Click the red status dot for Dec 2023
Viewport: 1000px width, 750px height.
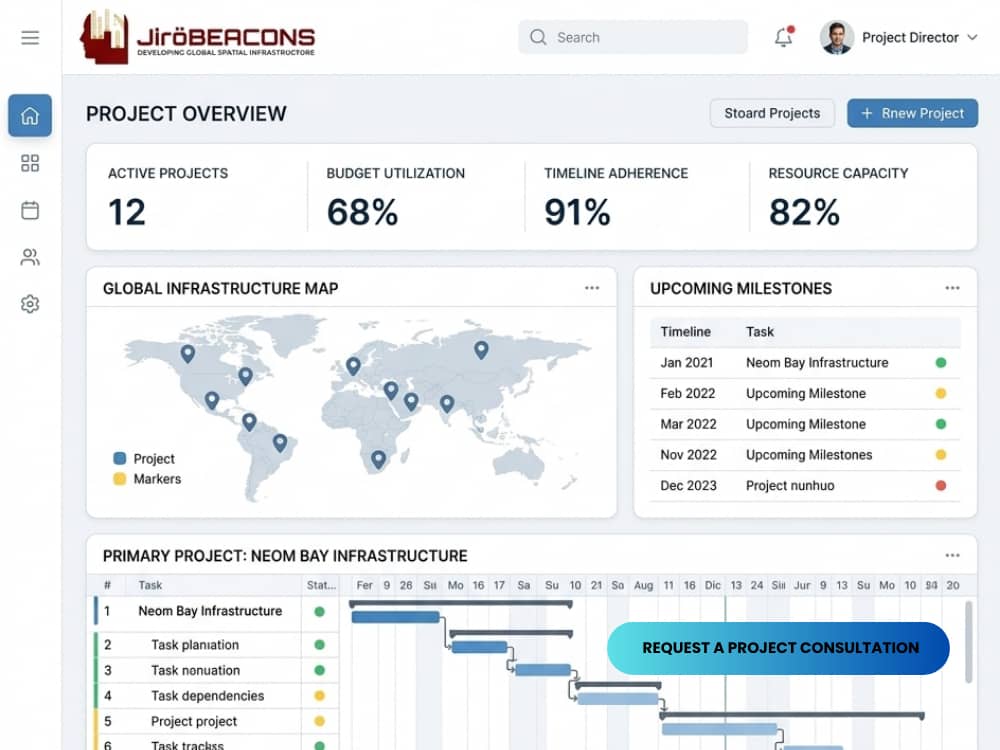941,485
